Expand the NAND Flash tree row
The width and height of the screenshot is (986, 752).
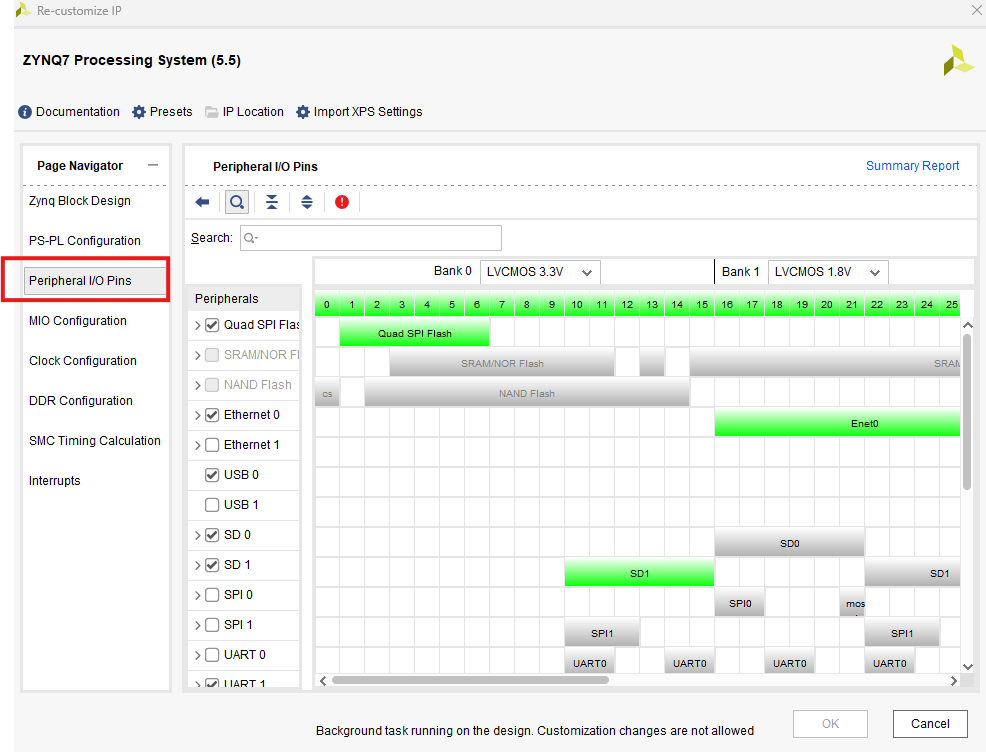[197, 385]
